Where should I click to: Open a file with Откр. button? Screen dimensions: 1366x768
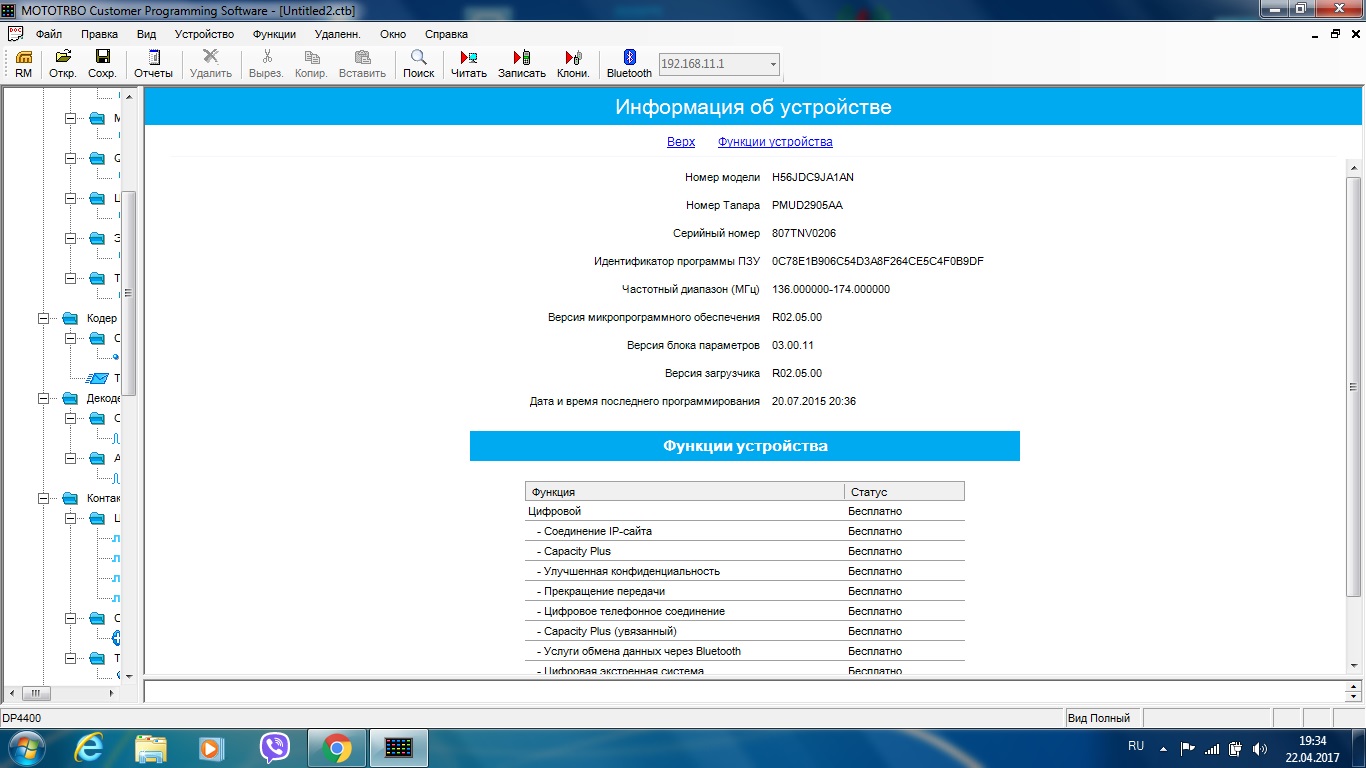[63, 64]
